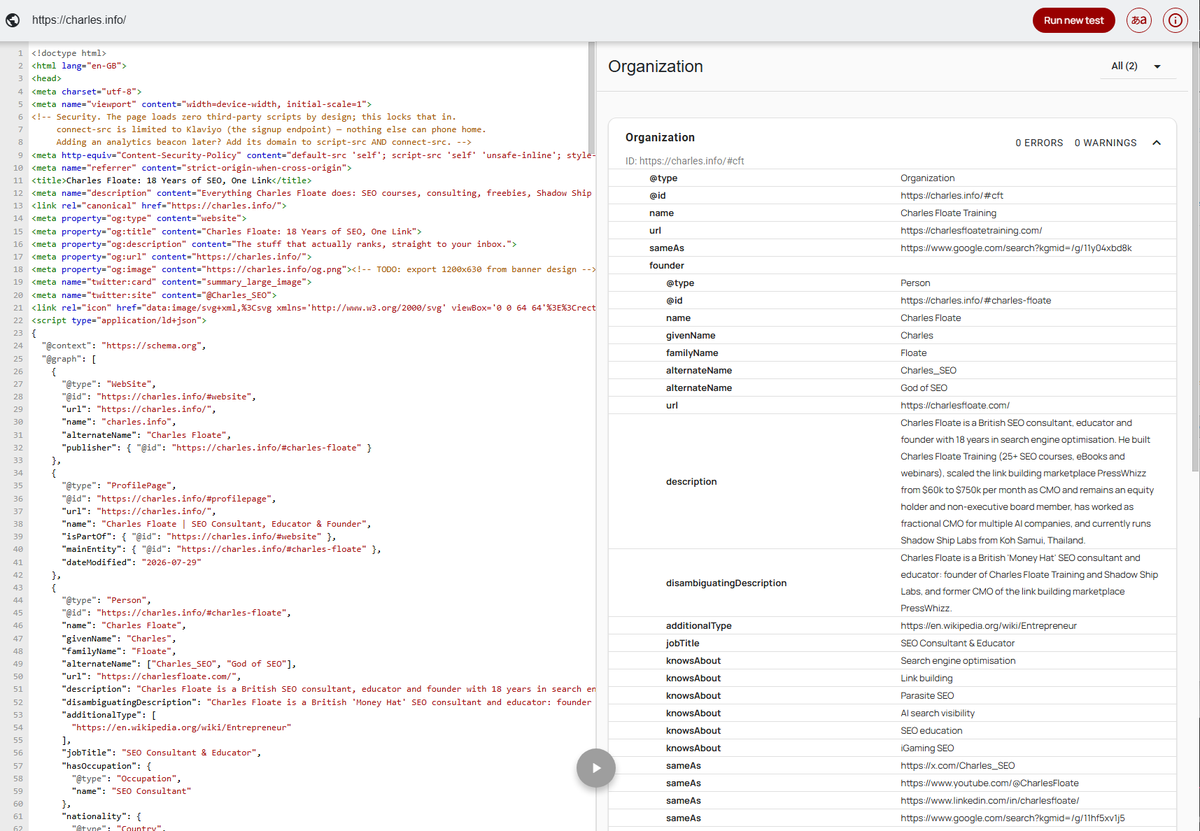Open the language selector icon

point(1138,20)
